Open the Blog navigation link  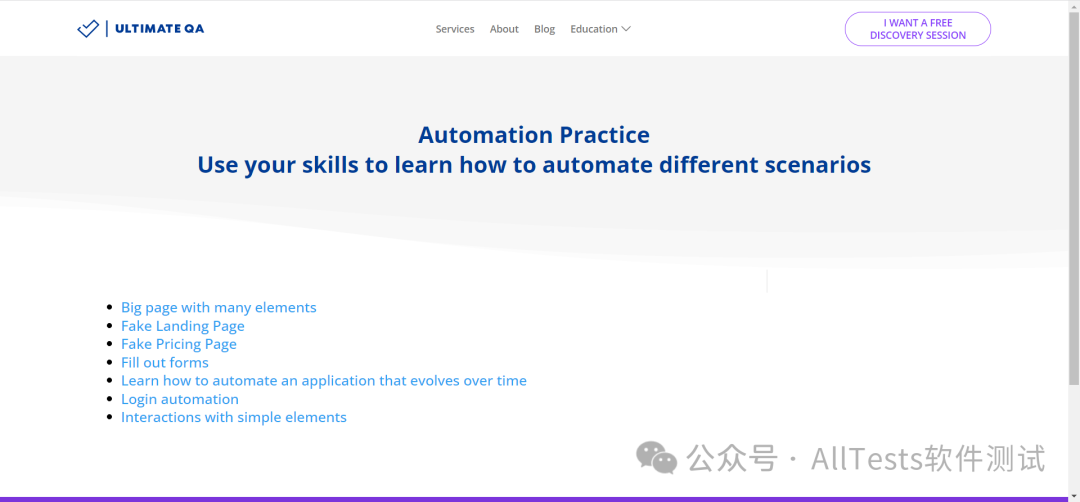[x=544, y=29]
